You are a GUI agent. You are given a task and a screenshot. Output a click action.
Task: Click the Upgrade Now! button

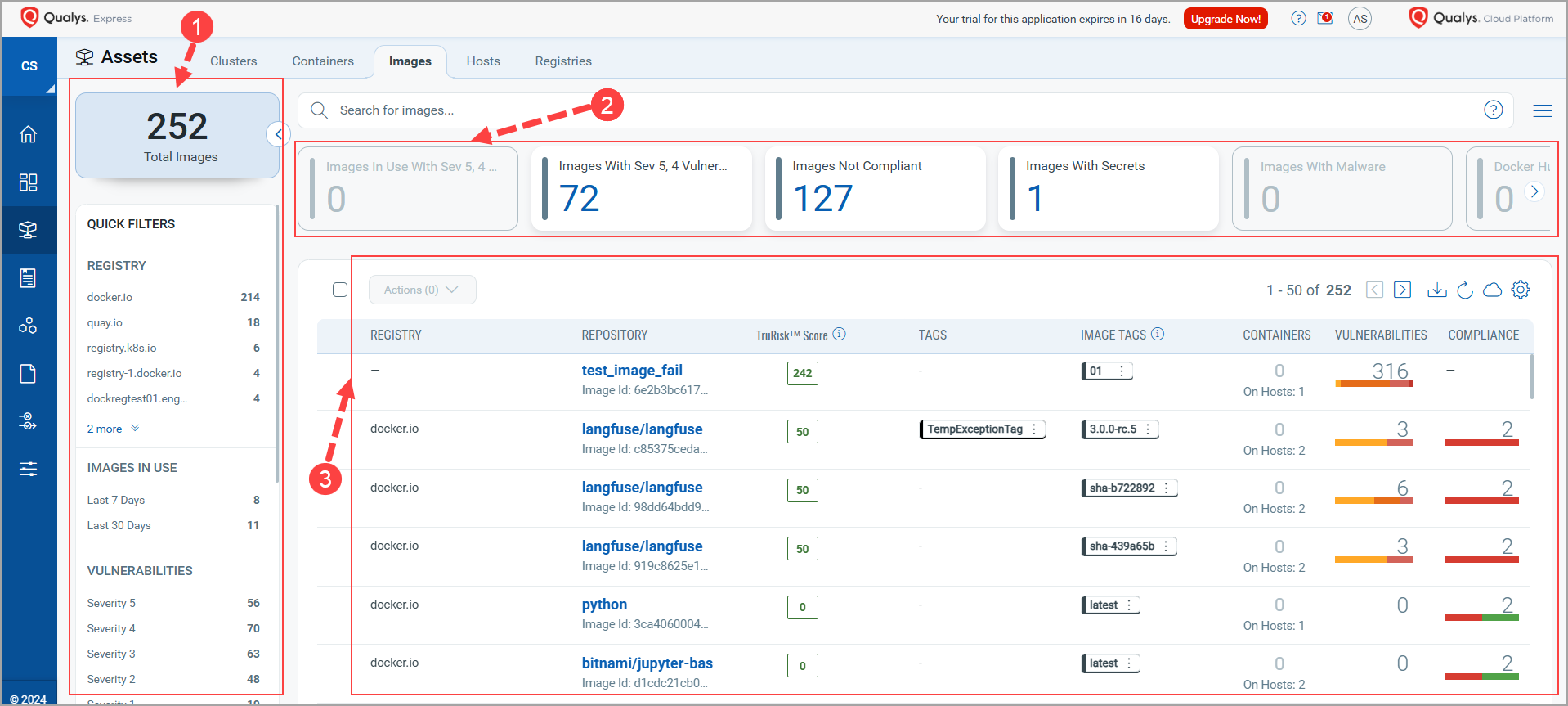[1225, 19]
